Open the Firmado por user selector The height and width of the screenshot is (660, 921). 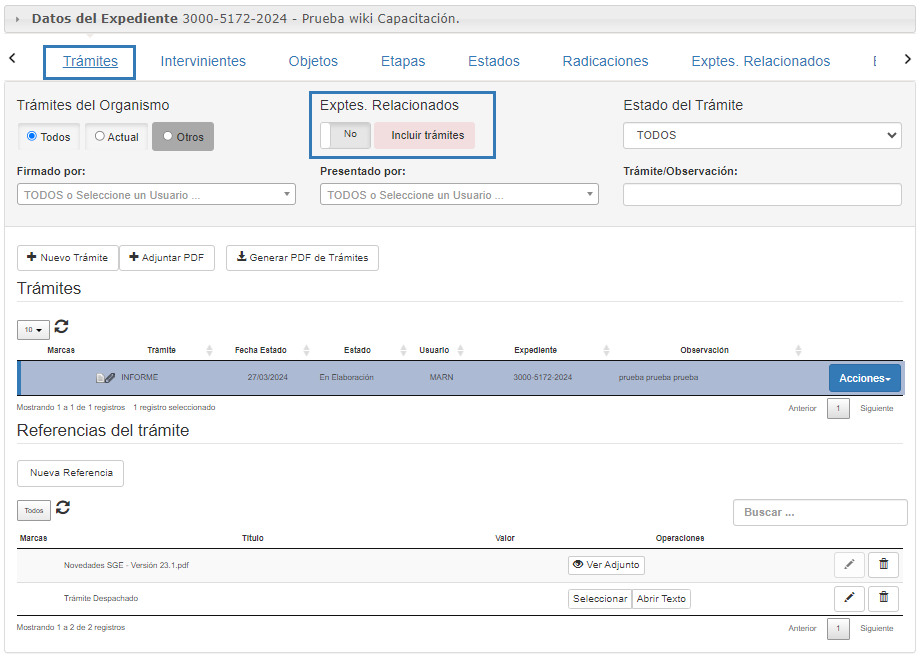(x=156, y=195)
